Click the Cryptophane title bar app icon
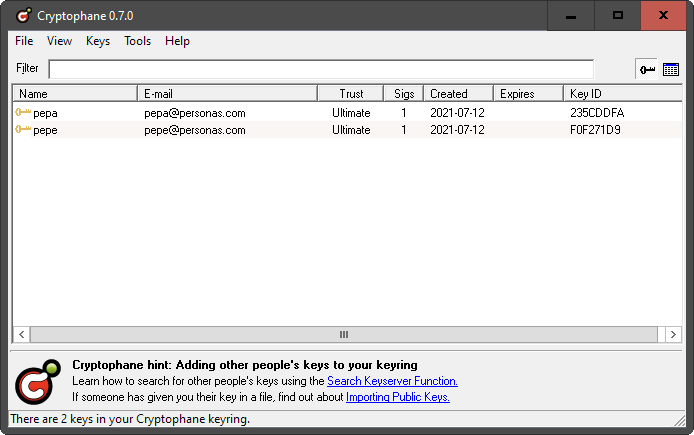This screenshot has width=694, height=435. (x=23, y=15)
